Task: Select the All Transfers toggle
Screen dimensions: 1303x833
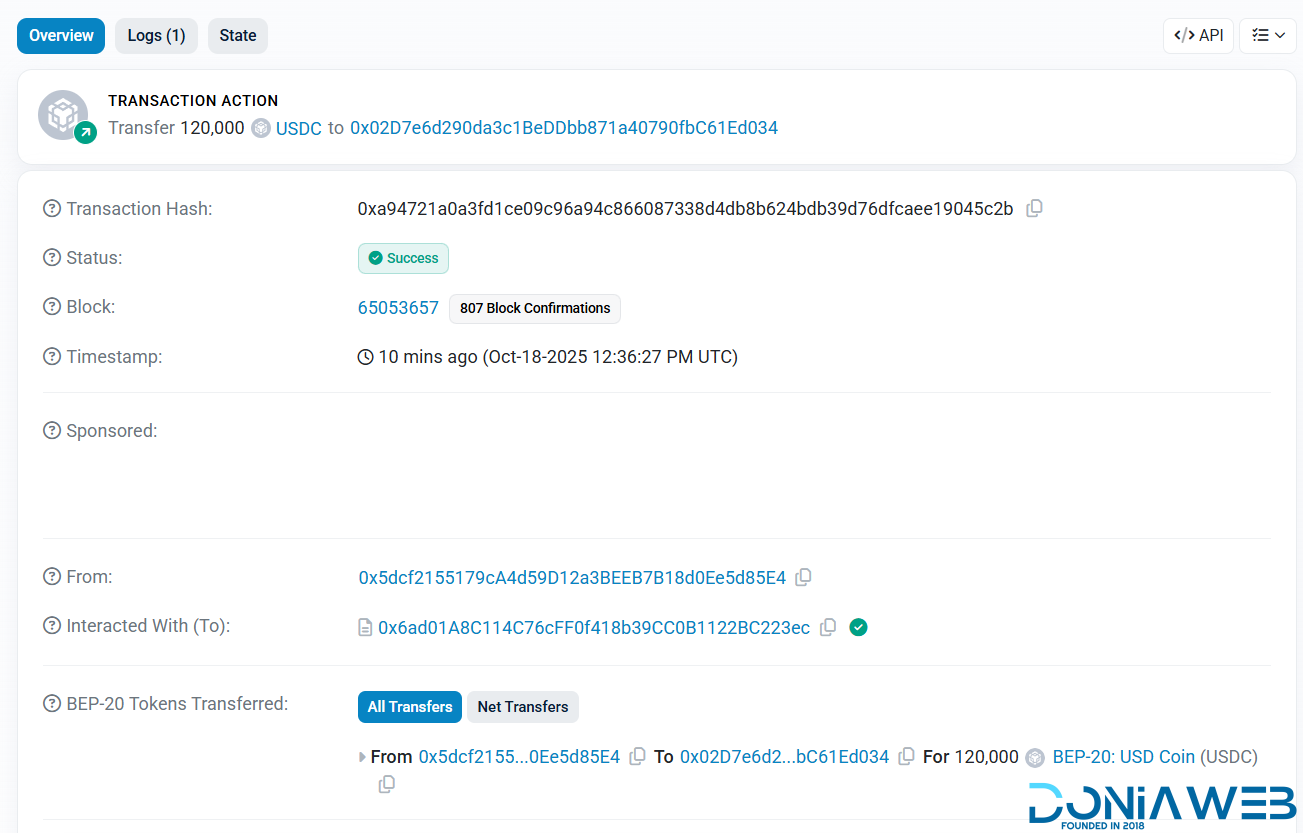Action: click(410, 707)
